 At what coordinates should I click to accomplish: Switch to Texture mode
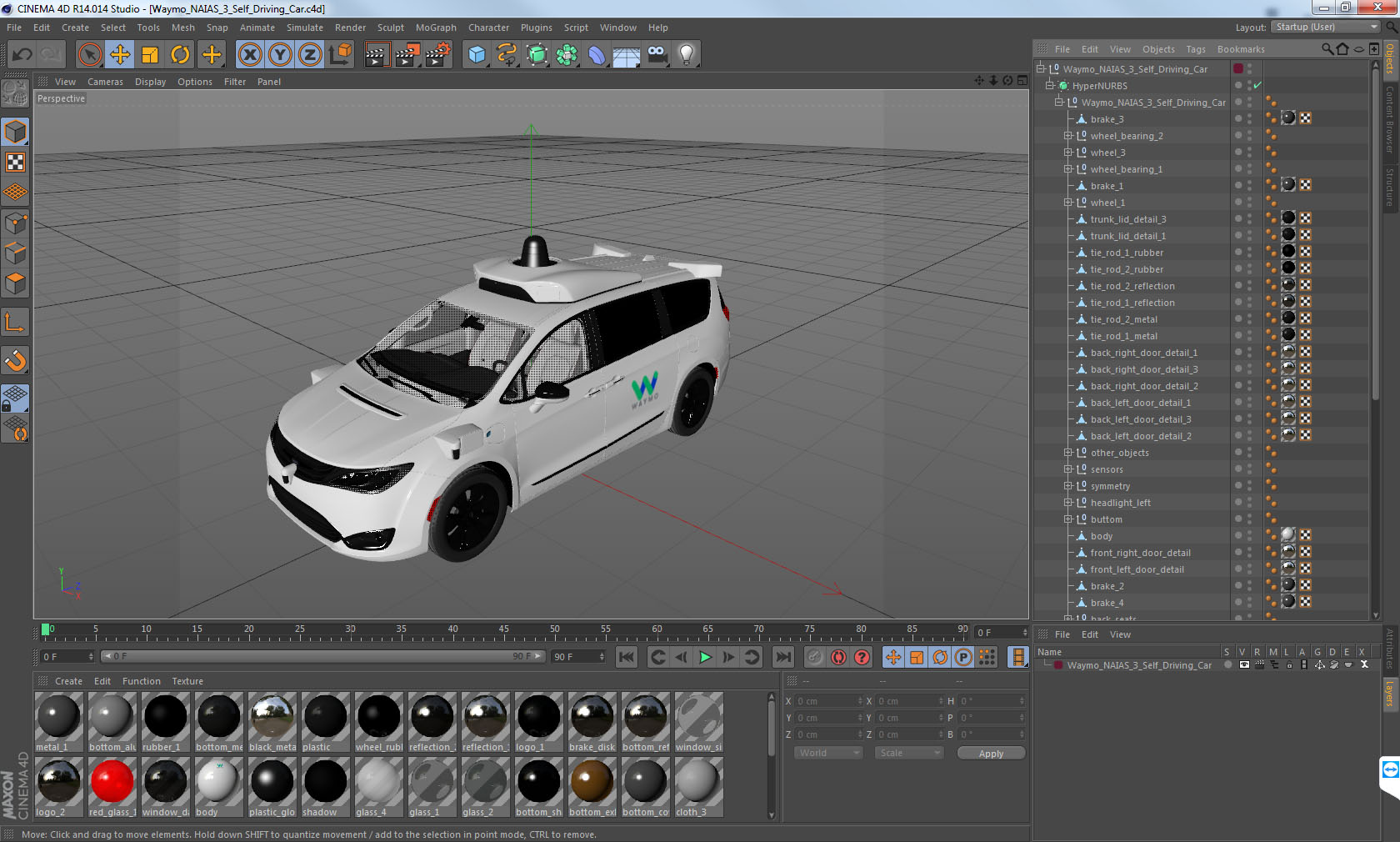coord(16,162)
